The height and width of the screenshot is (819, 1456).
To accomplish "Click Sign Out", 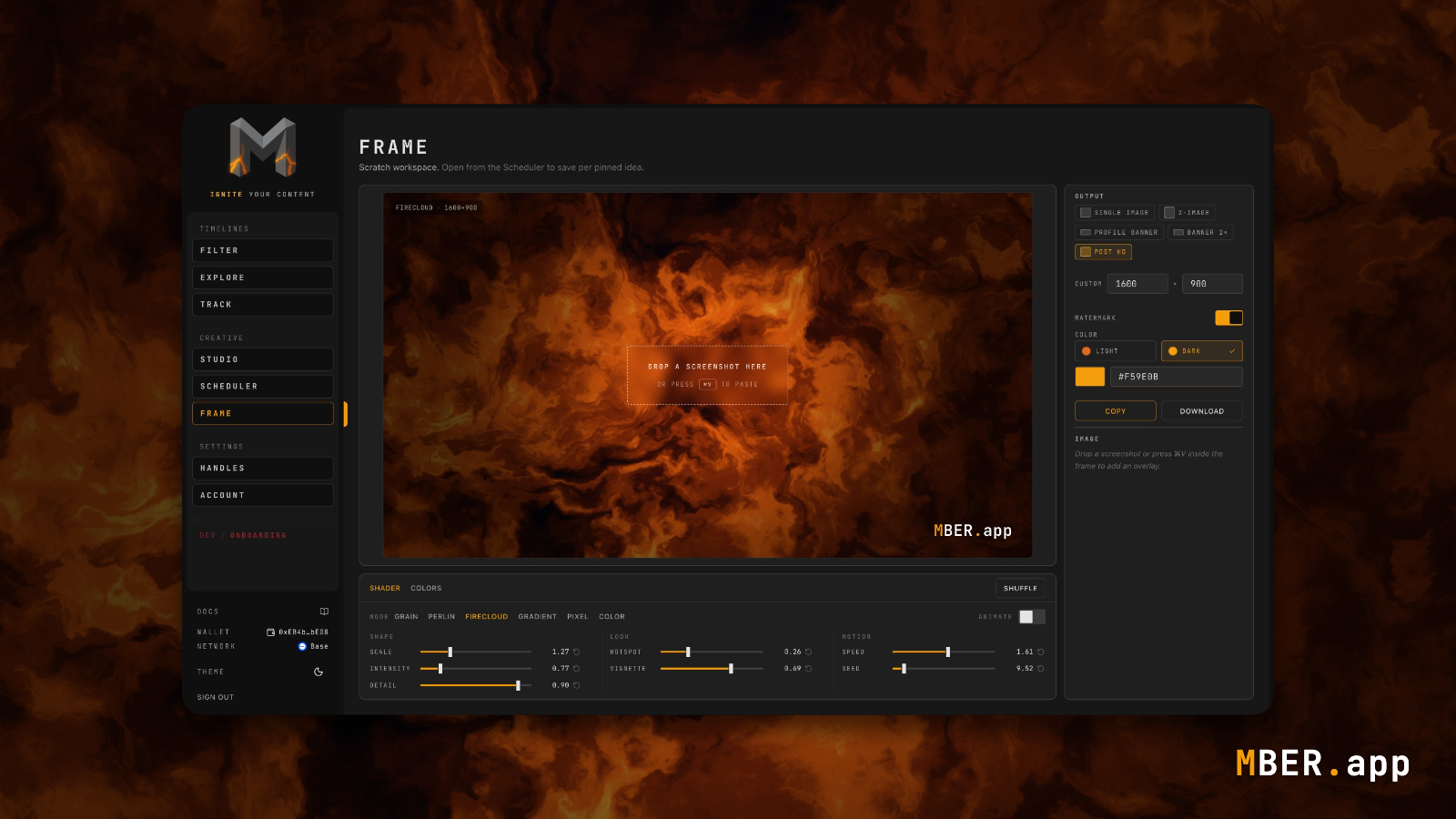I will (x=216, y=697).
